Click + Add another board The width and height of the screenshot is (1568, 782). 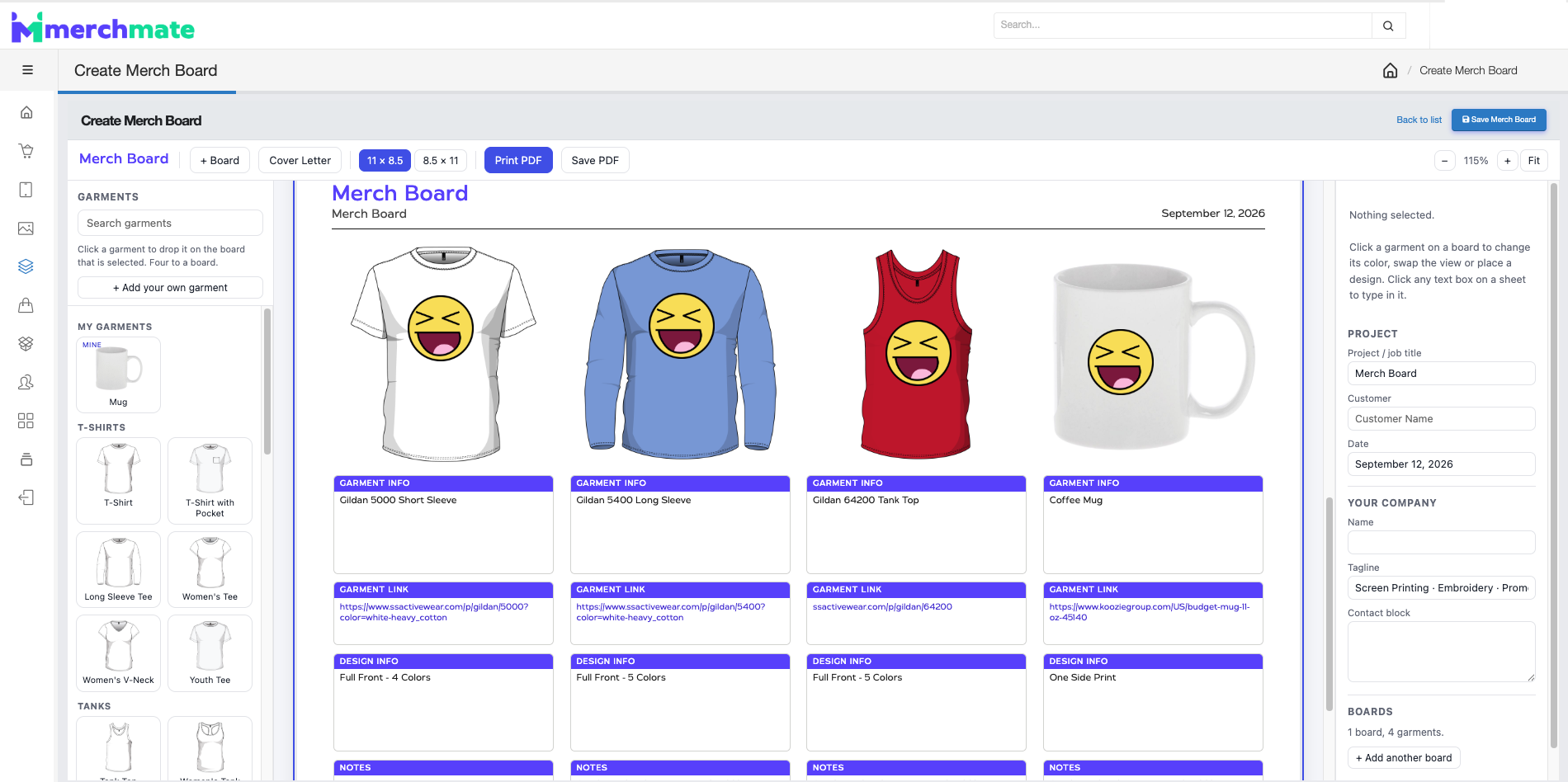point(1404,758)
